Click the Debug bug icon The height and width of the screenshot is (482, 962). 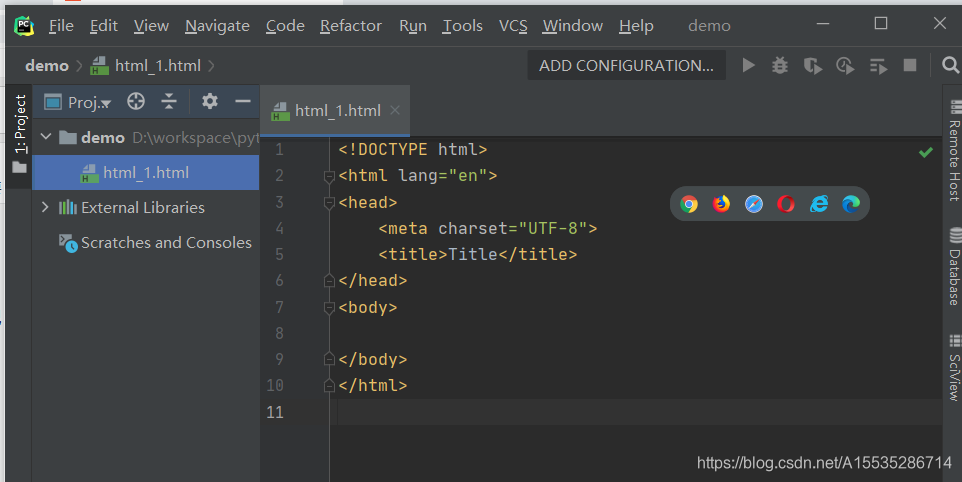pos(780,65)
